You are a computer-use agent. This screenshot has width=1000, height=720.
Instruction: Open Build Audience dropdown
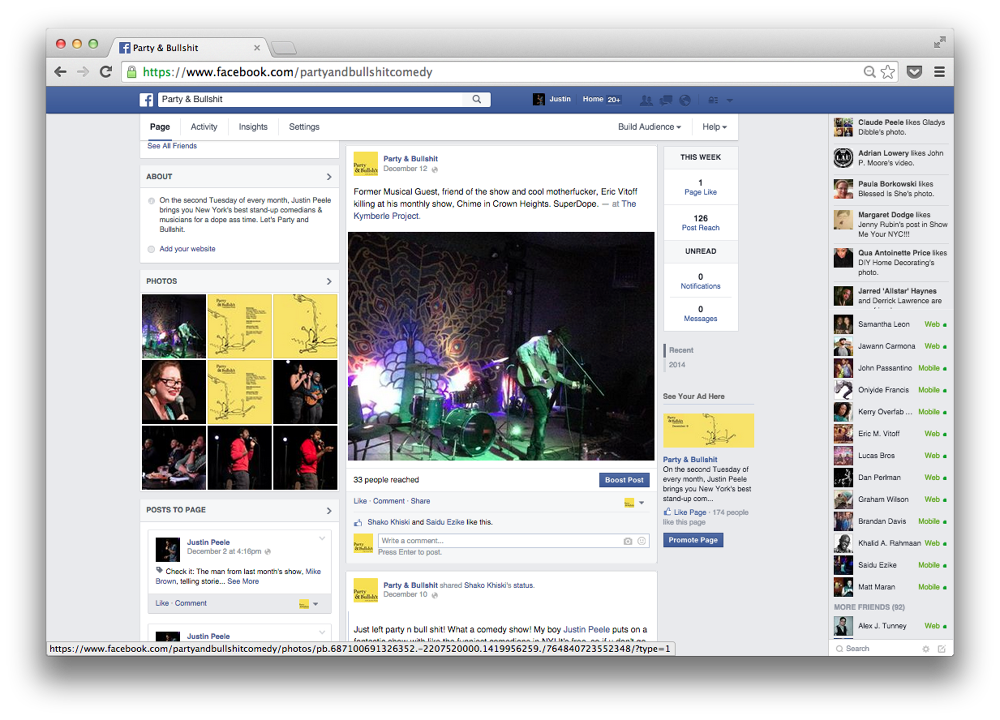pos(649,127)
